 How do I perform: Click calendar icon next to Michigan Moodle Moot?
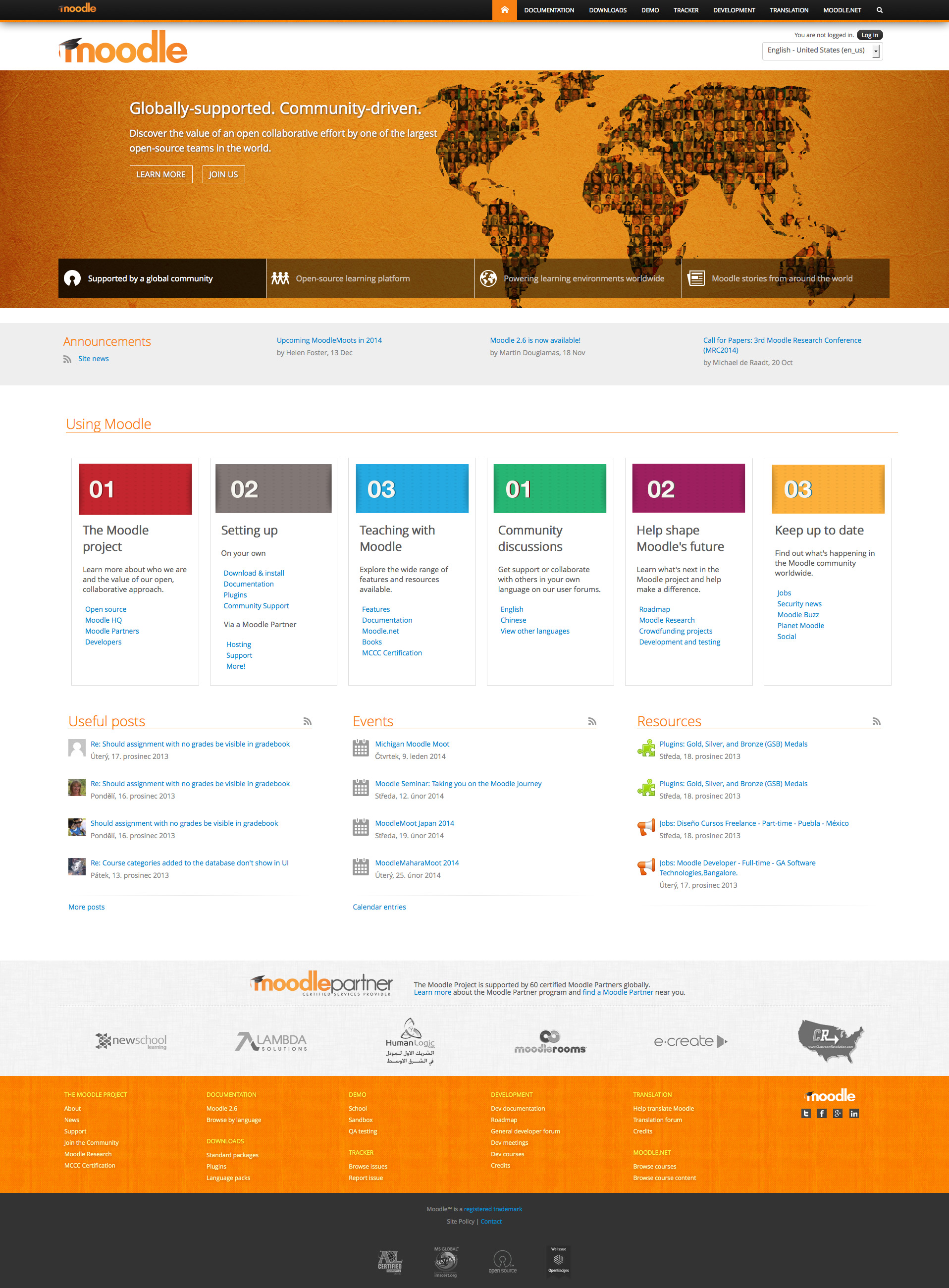click(x=361, y=748)
